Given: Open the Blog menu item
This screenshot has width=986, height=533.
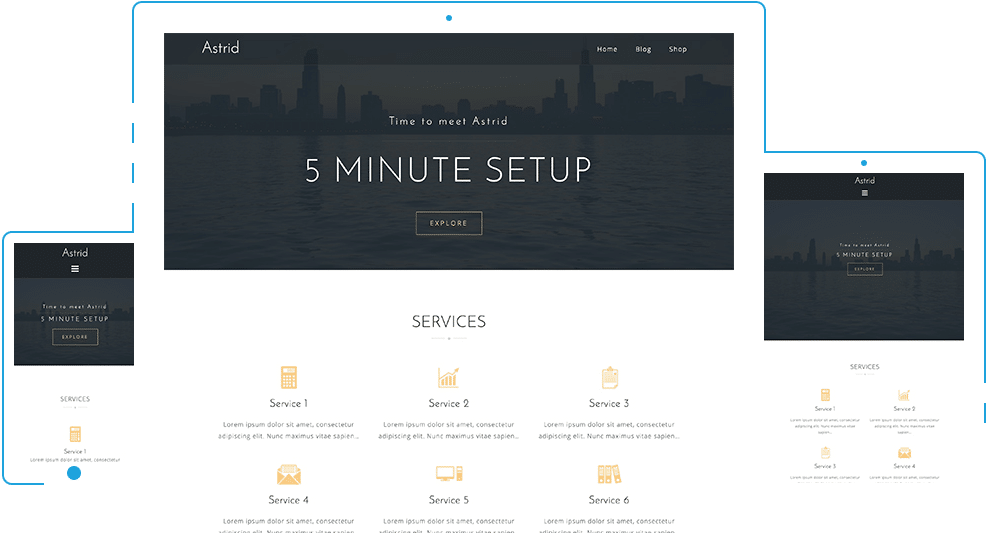Looking at the screenshot, I should click(x=643, y=49).
